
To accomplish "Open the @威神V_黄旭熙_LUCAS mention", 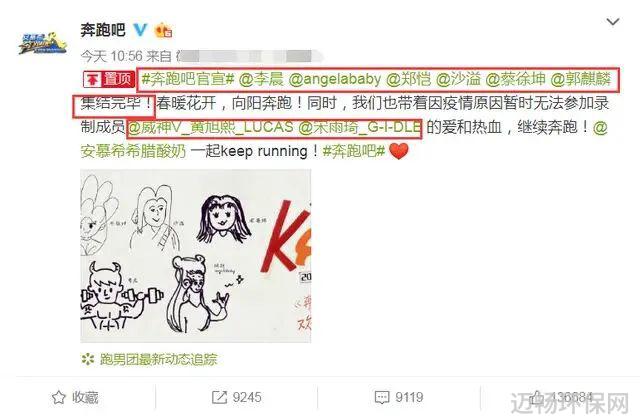I will tap(211, 127).
